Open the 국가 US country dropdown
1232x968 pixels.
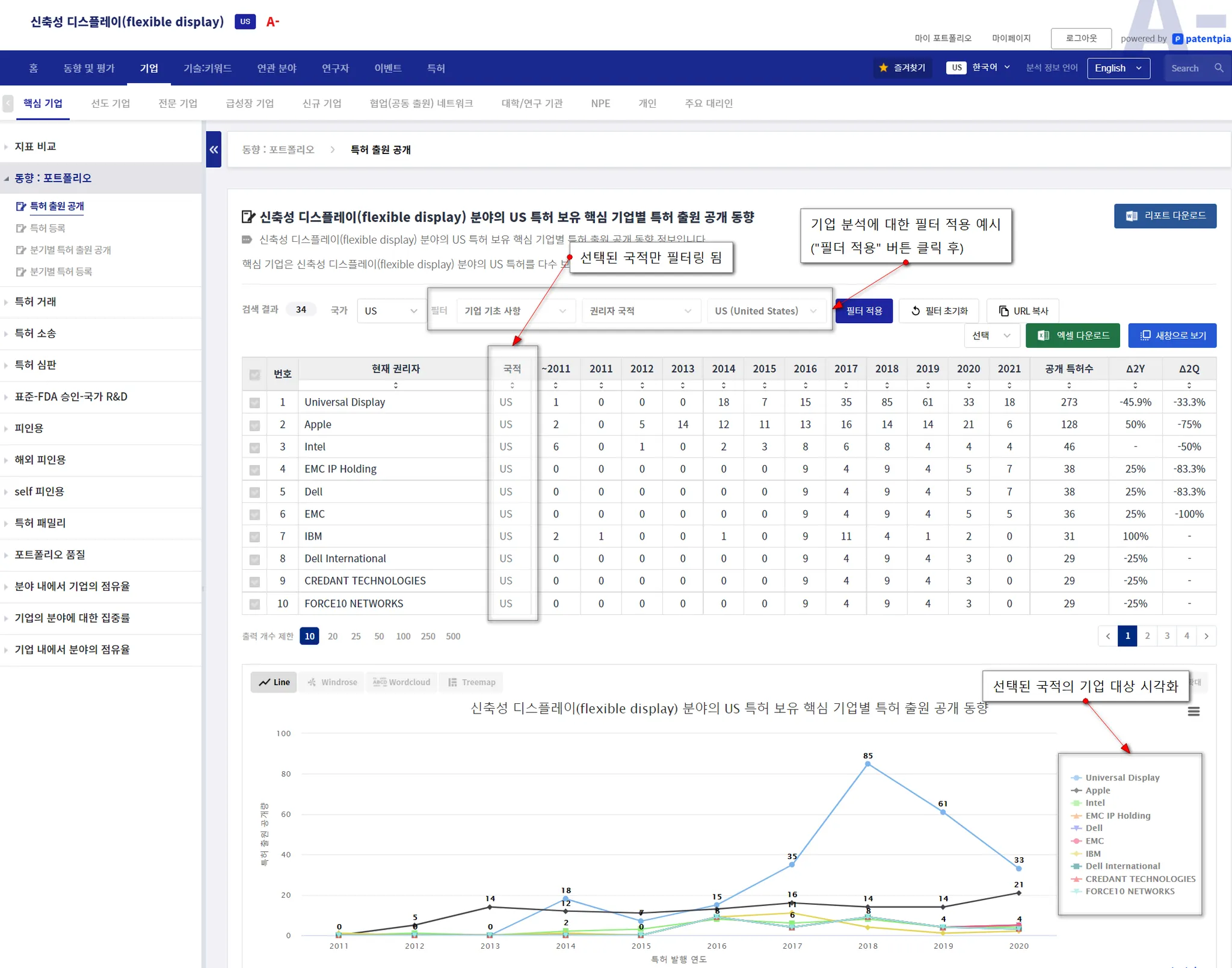390,311
